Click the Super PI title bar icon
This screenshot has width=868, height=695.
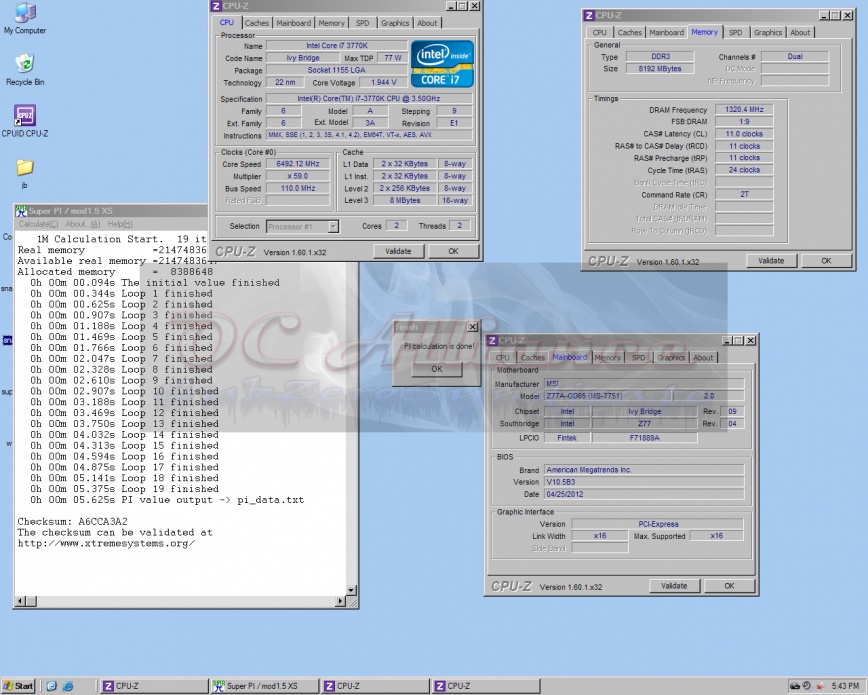coord(20,210)
